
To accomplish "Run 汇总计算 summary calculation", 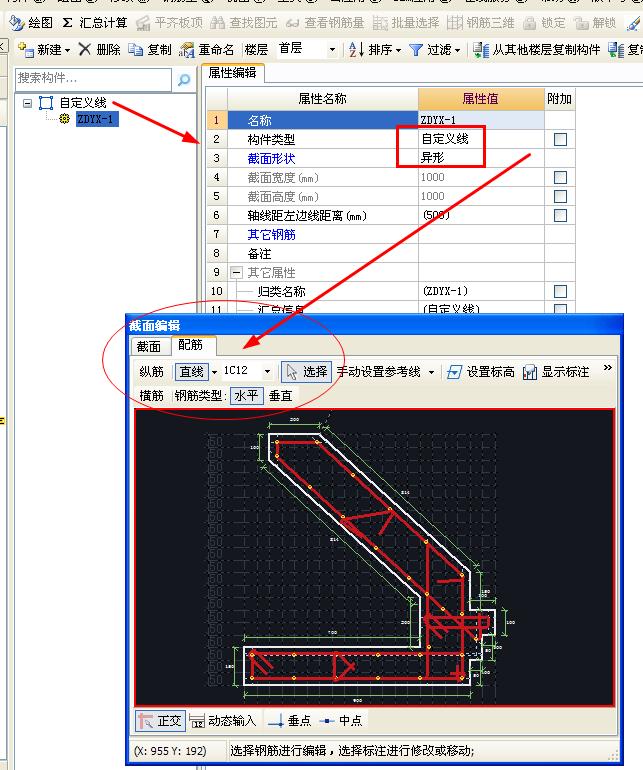I will [x=94, y=23].
